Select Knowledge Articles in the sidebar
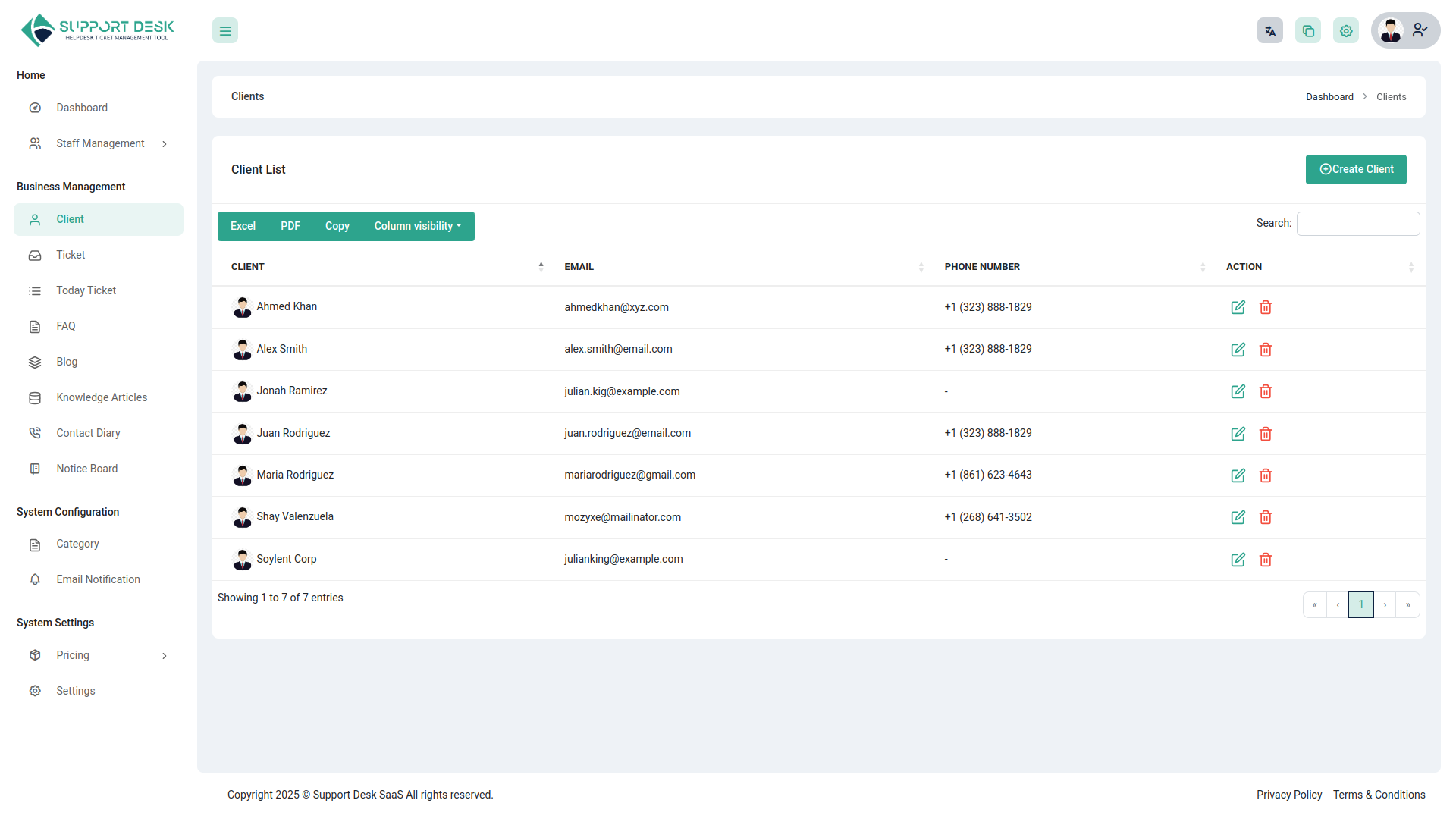This screenshot has height=819, width=1456. [102, 397]
